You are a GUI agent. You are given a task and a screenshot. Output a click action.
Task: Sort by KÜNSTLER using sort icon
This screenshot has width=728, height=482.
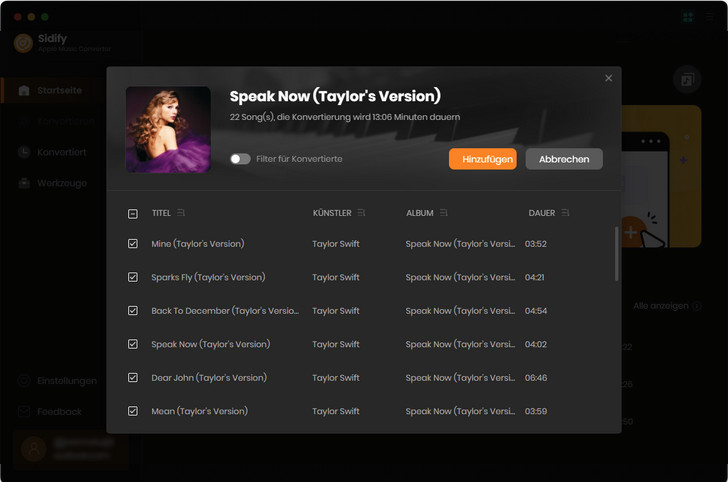[361, 213]
